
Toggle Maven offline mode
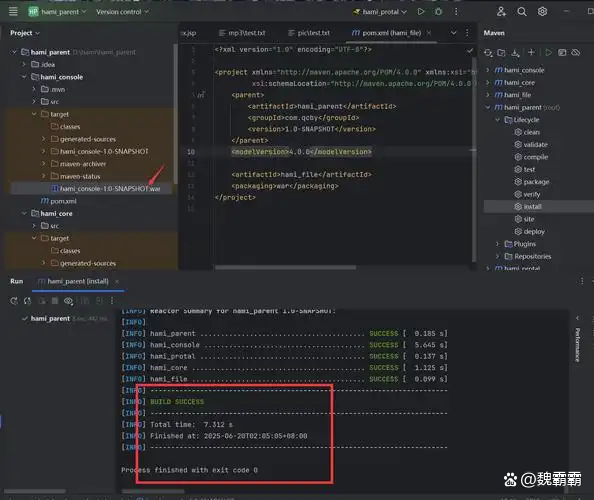tap(575, 52)
